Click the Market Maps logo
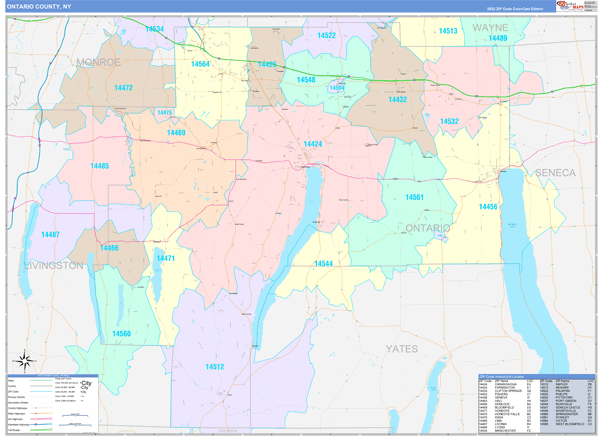 point(570,6)
